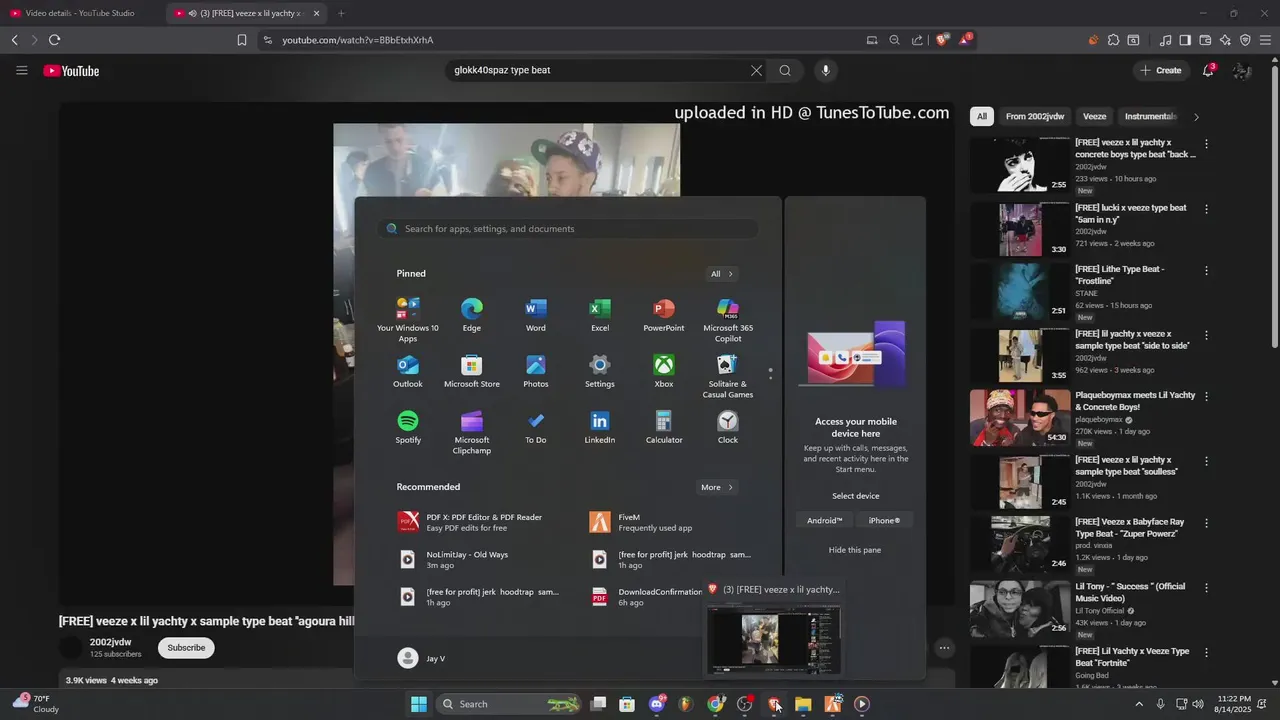This screenshot has width=1280, height=720.
Task: Open "Sam in n.y" video thumbnail
Action: 1020,229
